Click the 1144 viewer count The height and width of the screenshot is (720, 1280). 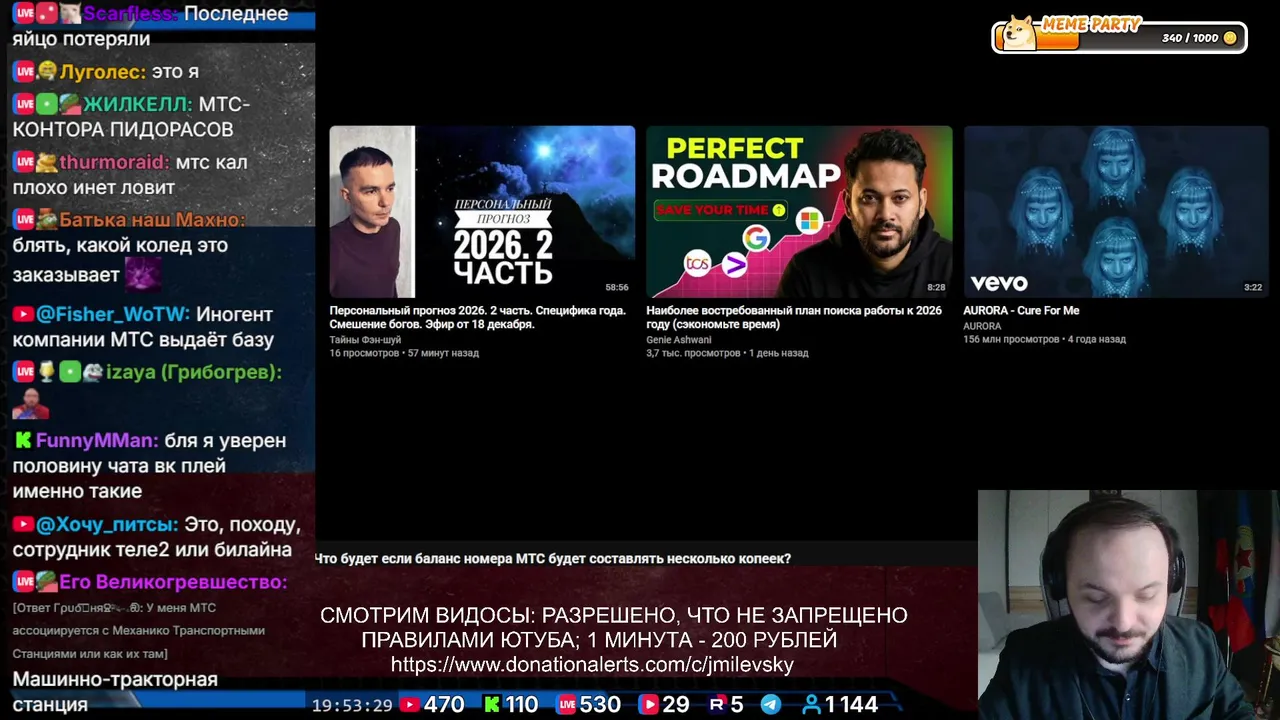pyautogui.click(x=851, y=705)
